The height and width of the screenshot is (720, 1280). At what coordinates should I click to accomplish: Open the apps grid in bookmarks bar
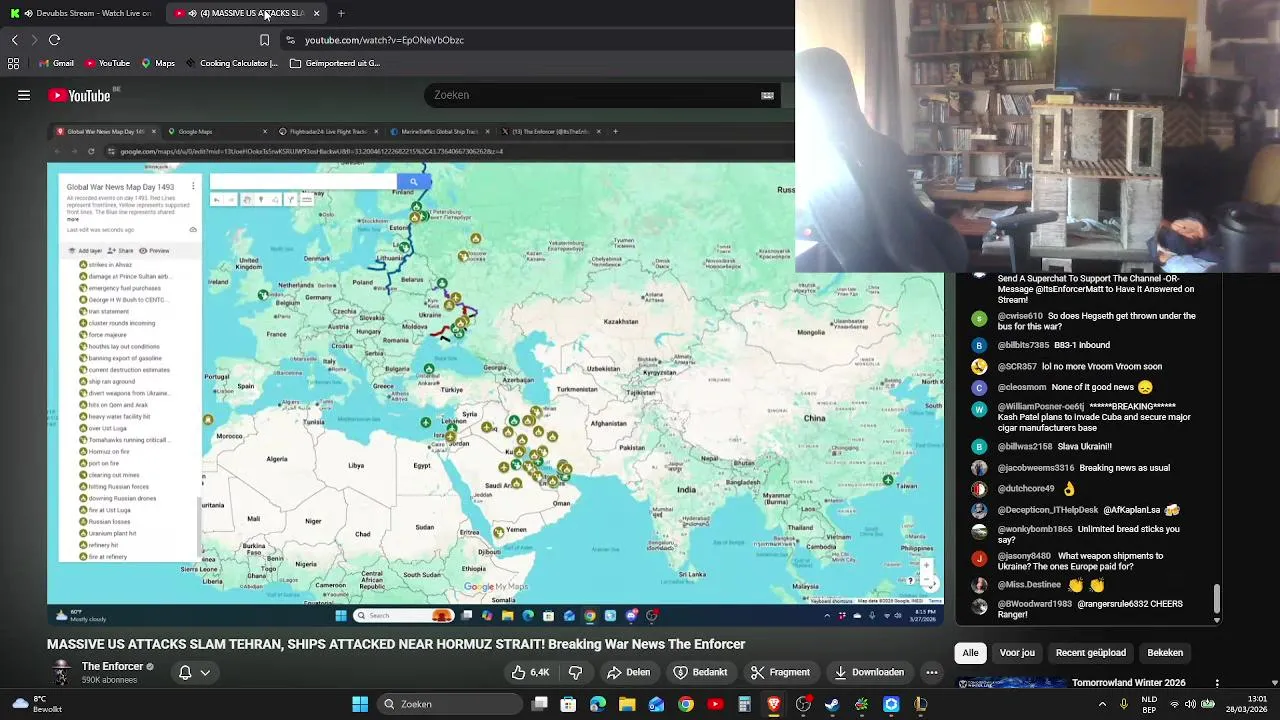(x=13, y=63)
